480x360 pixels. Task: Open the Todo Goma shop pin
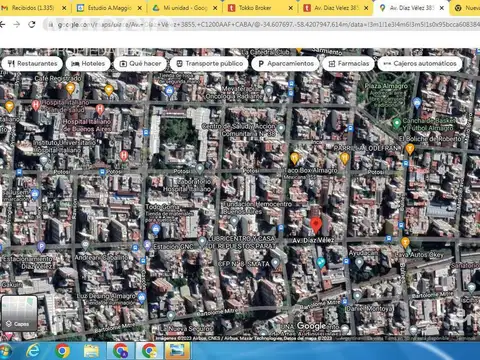(156, 230)
